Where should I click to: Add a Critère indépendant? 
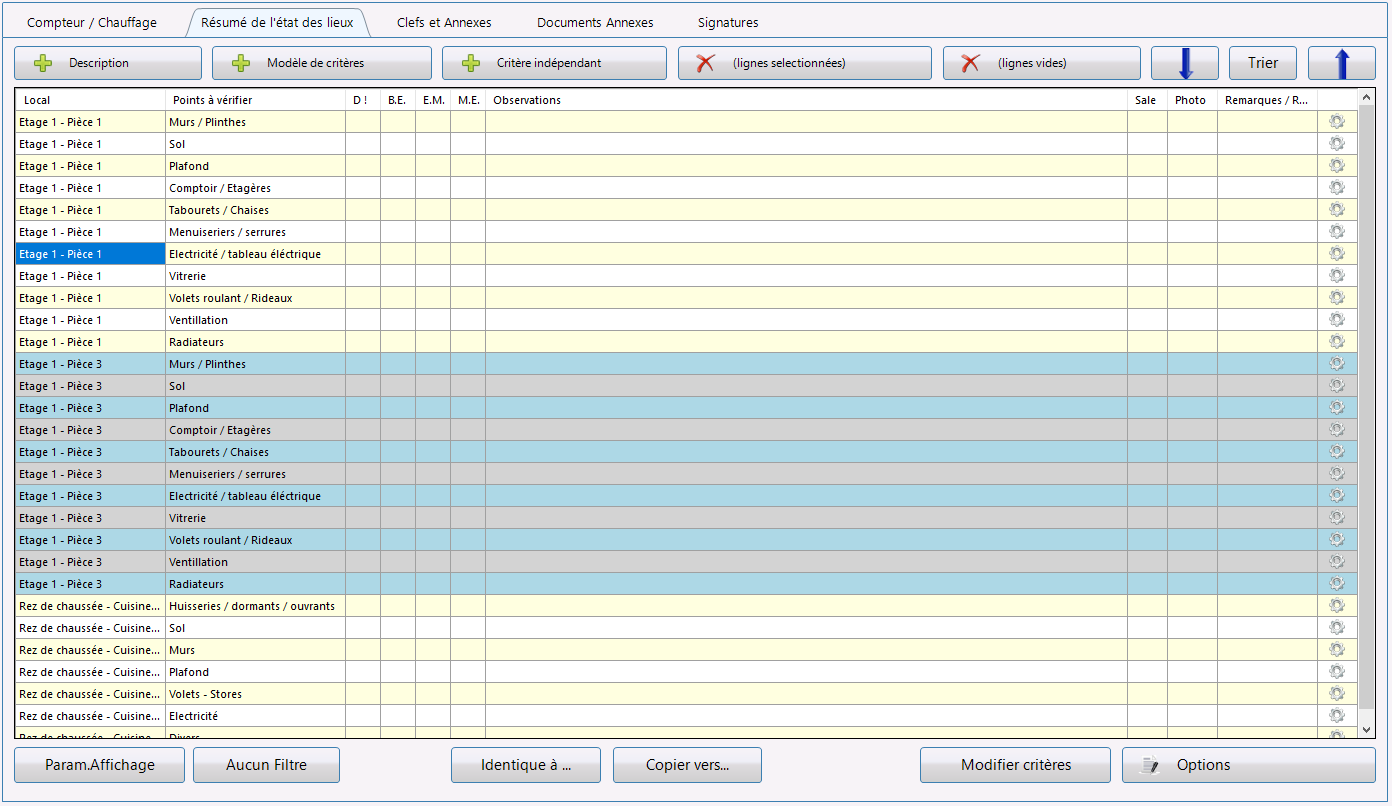click(x=554, y=63)
